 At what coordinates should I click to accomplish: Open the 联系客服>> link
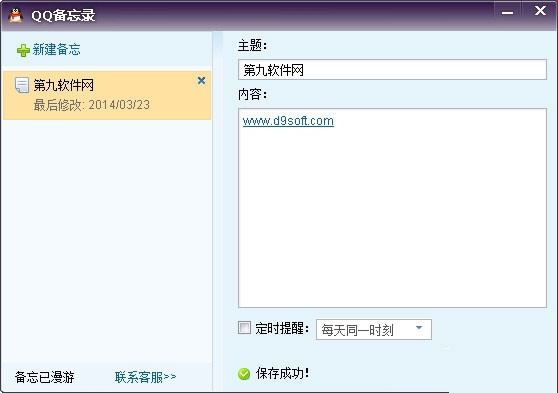[x=145, y=377]
